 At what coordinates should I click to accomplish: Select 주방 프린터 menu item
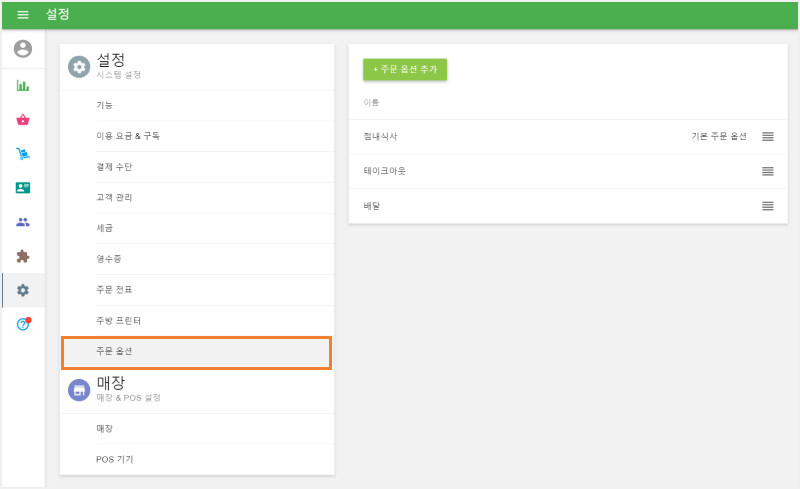pyautogui.click(x=118, y=320)
